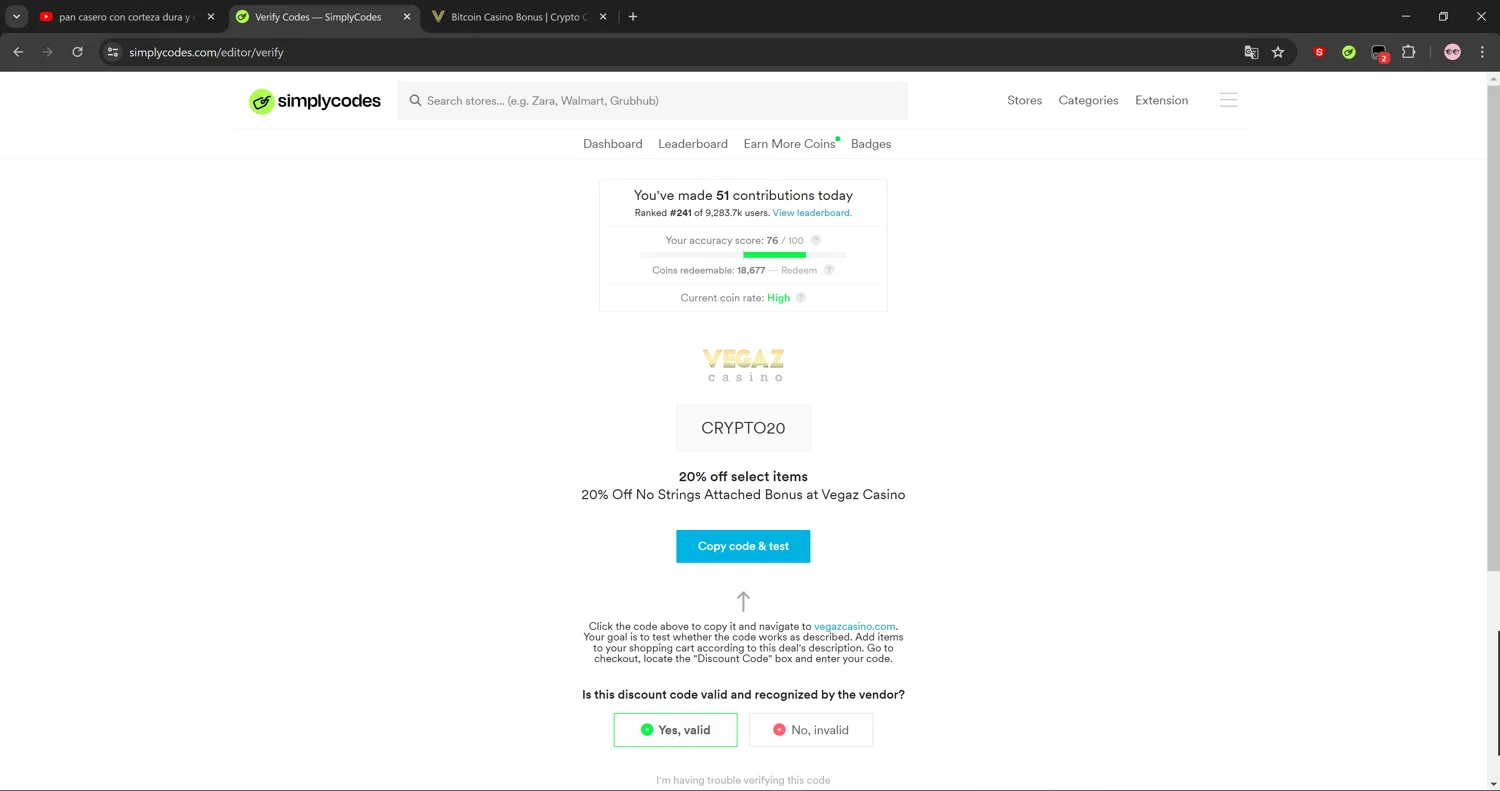Click the Search stores input field
1500x791 pixels.
652,101
